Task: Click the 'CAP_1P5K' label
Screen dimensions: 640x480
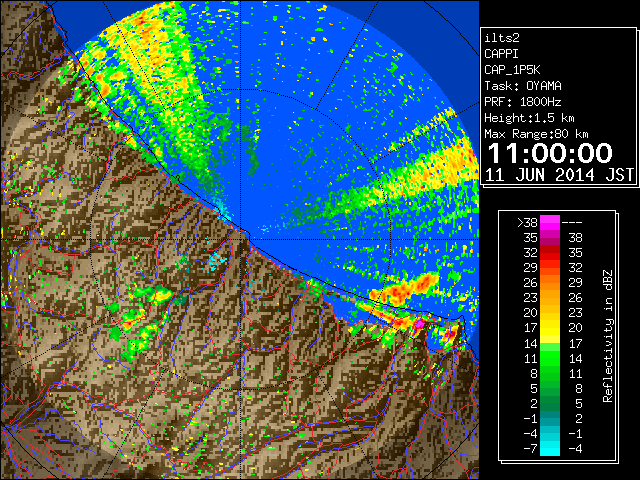Action: click(512, 70)
